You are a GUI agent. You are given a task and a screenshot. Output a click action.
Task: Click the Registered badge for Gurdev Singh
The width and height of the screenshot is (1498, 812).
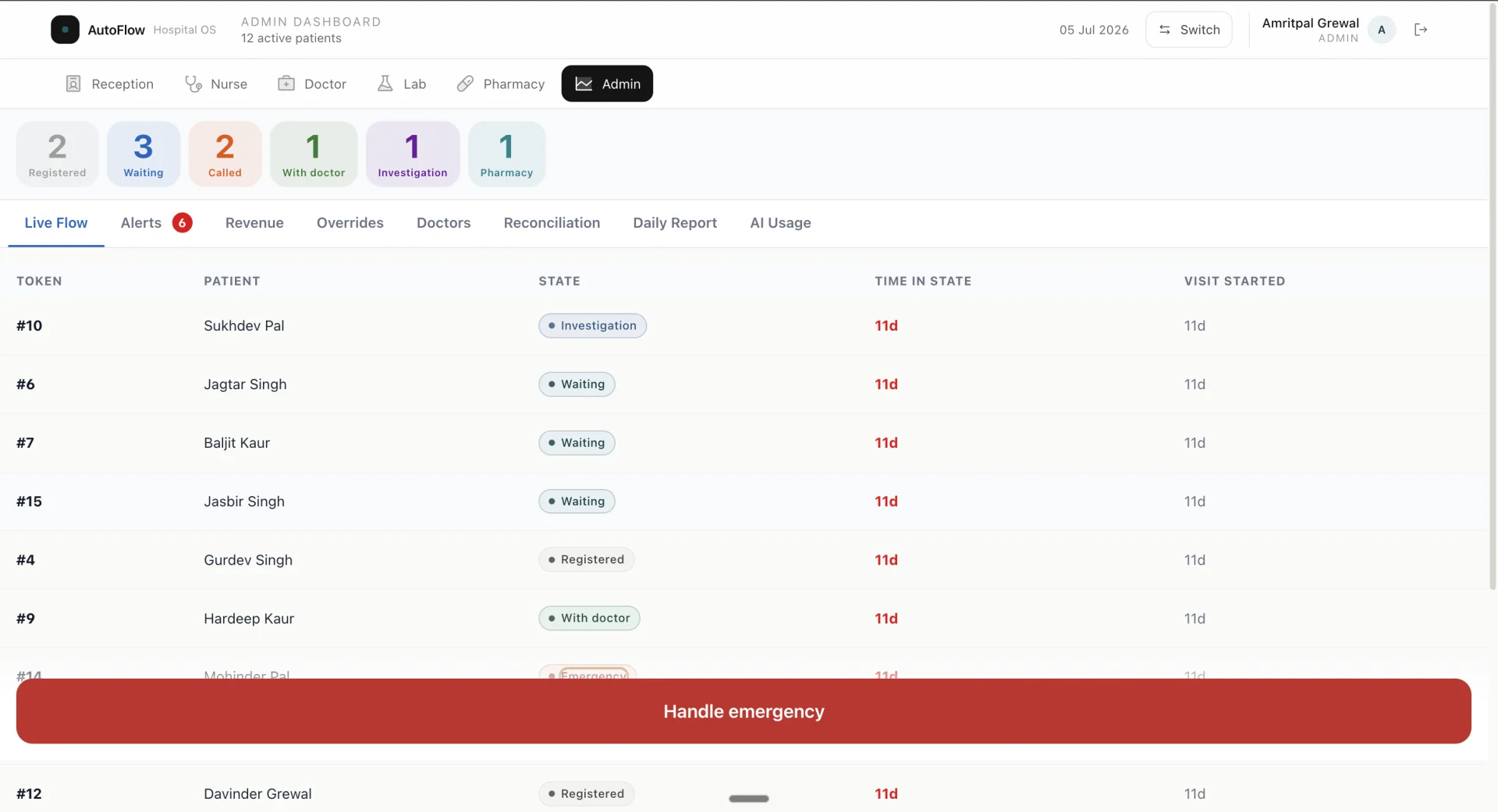pos(586,559)
